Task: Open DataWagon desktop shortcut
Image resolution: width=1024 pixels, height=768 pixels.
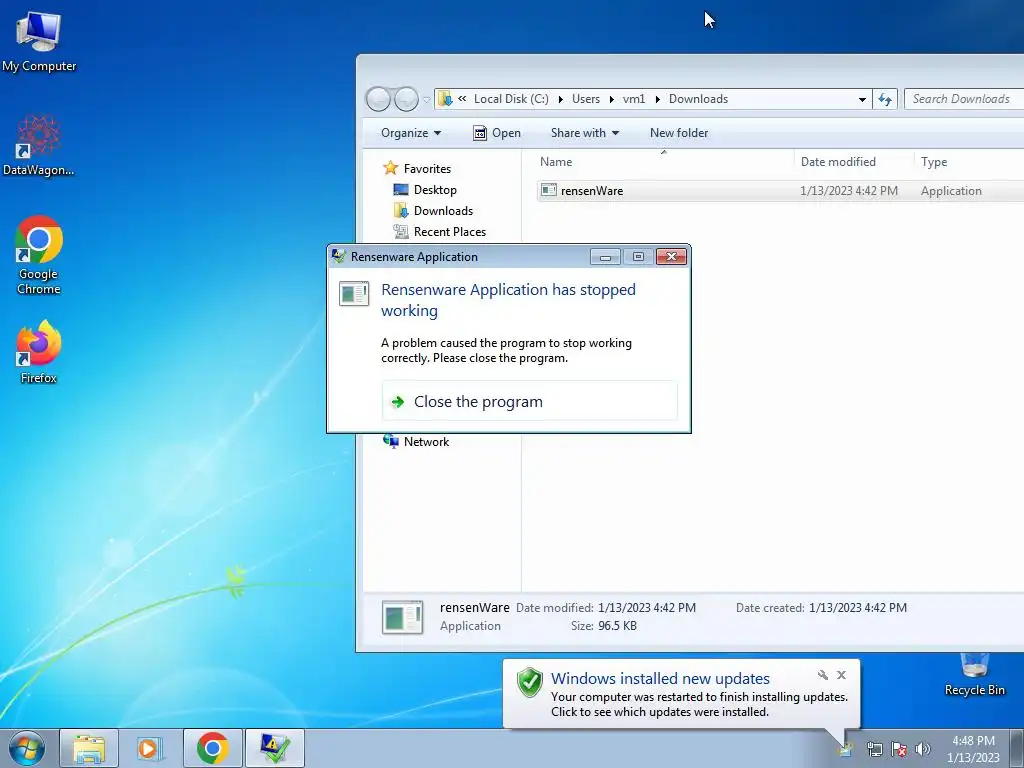Action: [39, 145]
